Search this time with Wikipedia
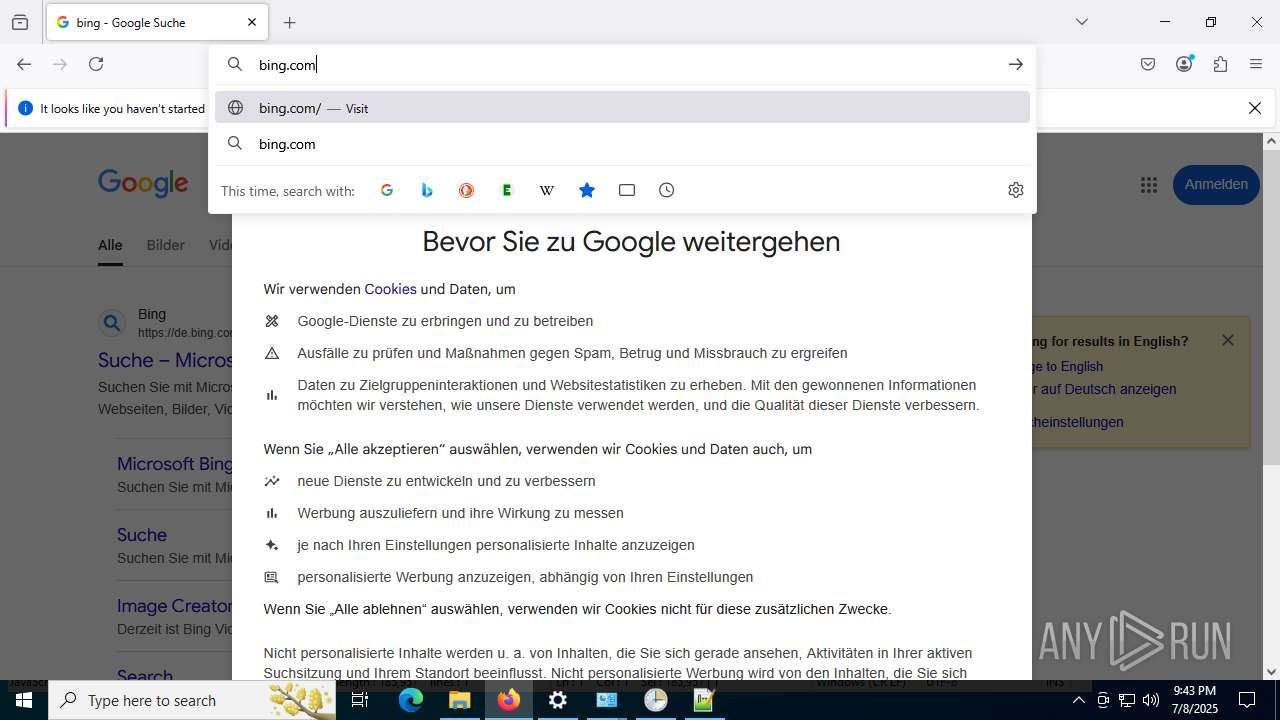 tap(547, 190)
